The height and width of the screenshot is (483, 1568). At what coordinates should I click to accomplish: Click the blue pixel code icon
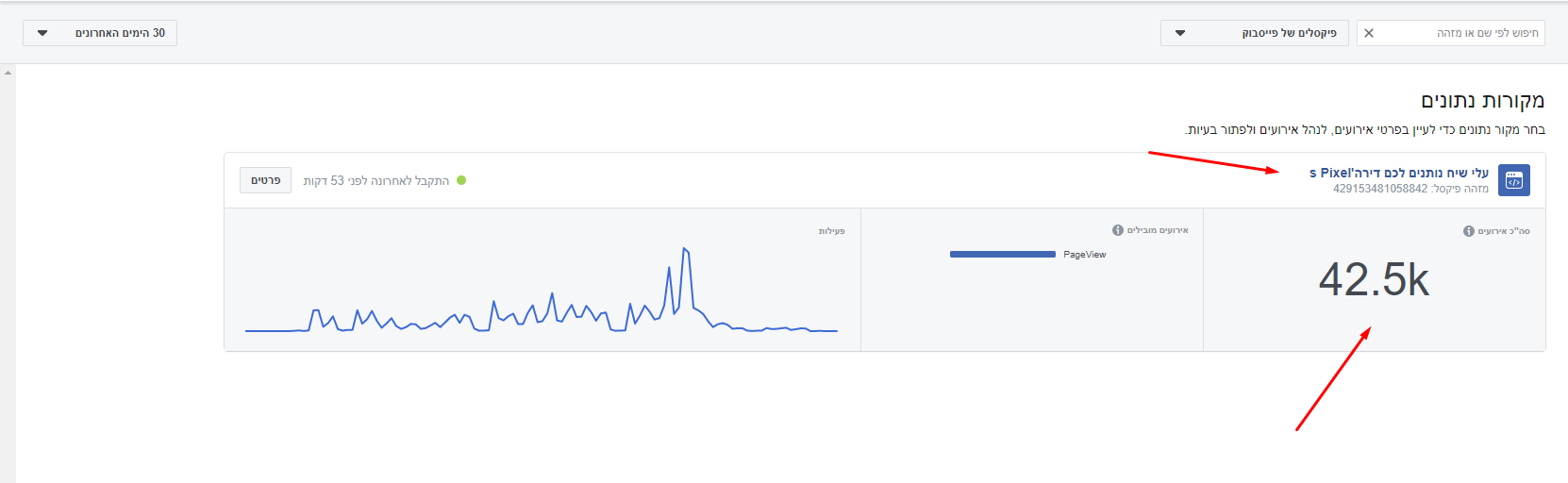coord(1514,180)
